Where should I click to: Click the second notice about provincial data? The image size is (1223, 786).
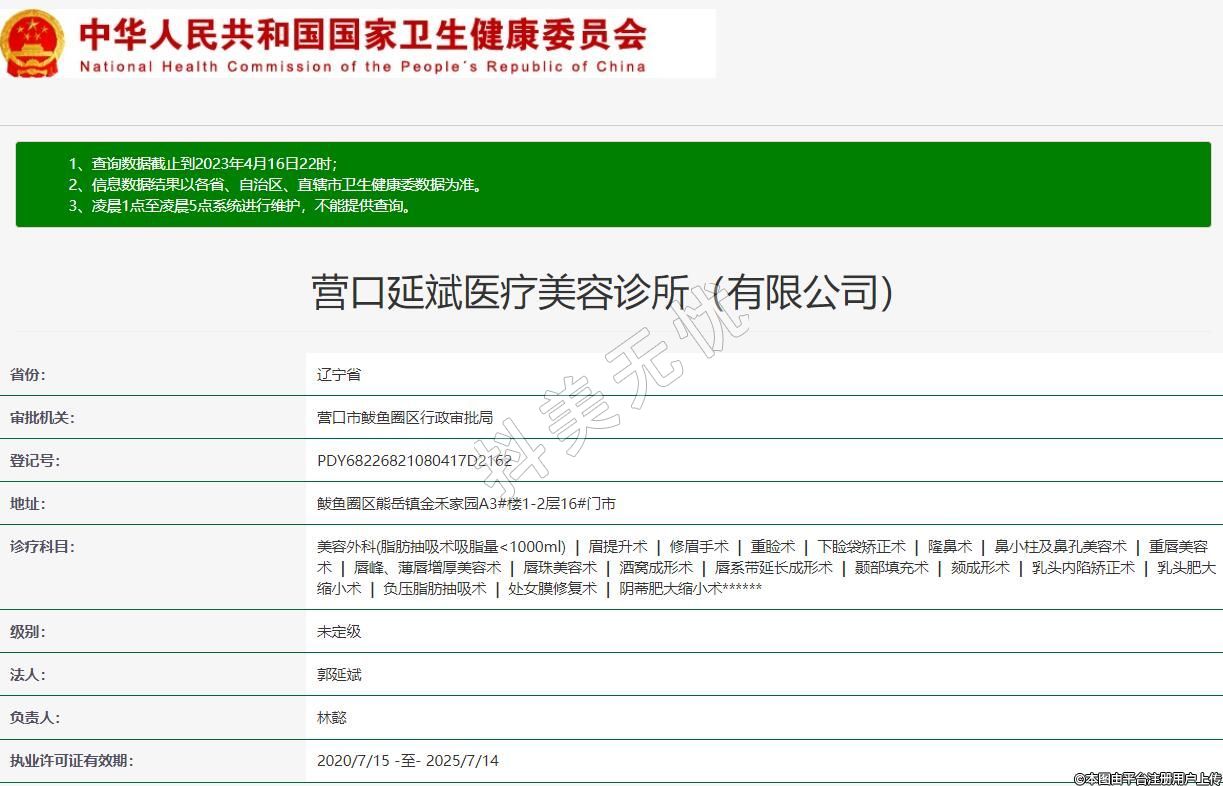275,185
